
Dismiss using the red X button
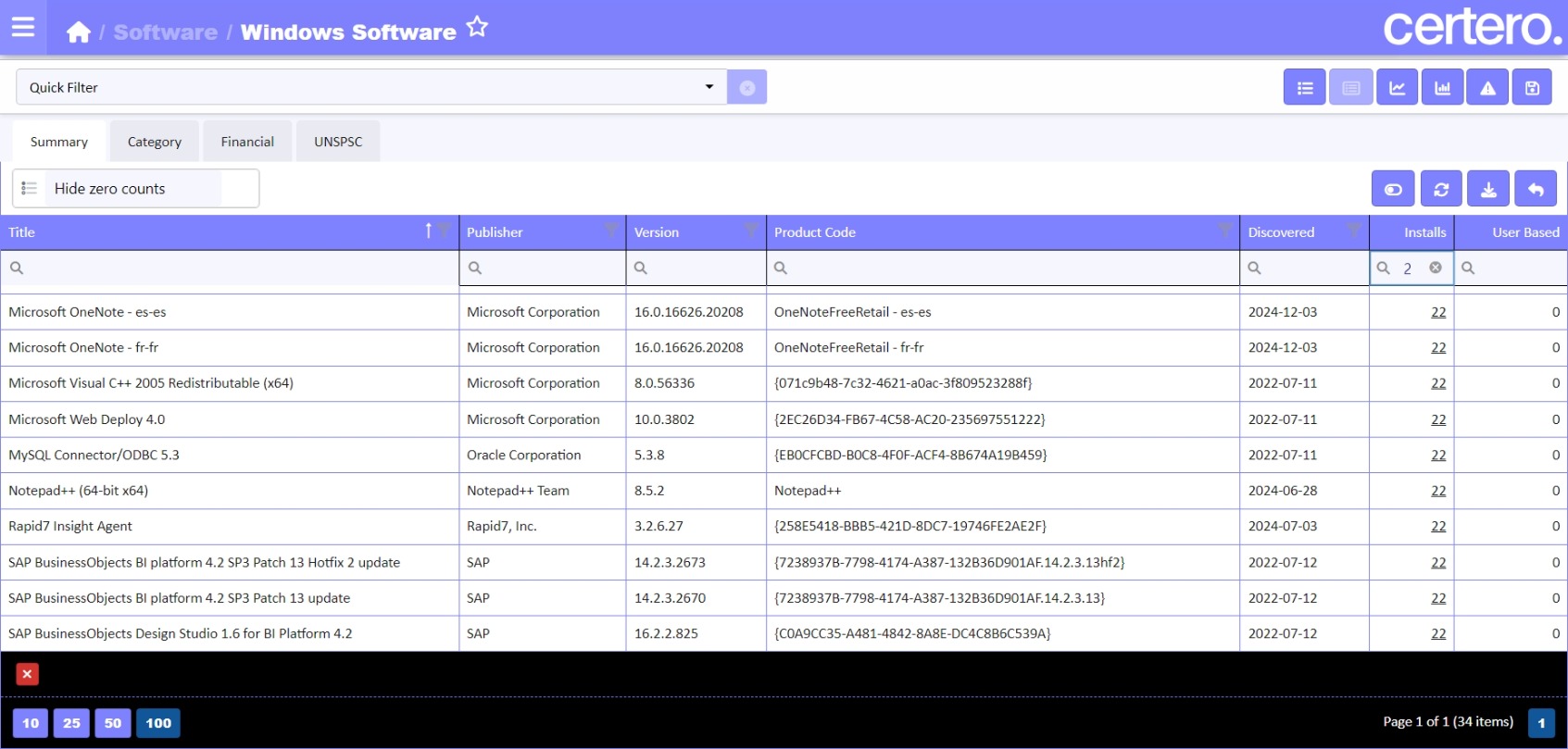click(27, 674)
